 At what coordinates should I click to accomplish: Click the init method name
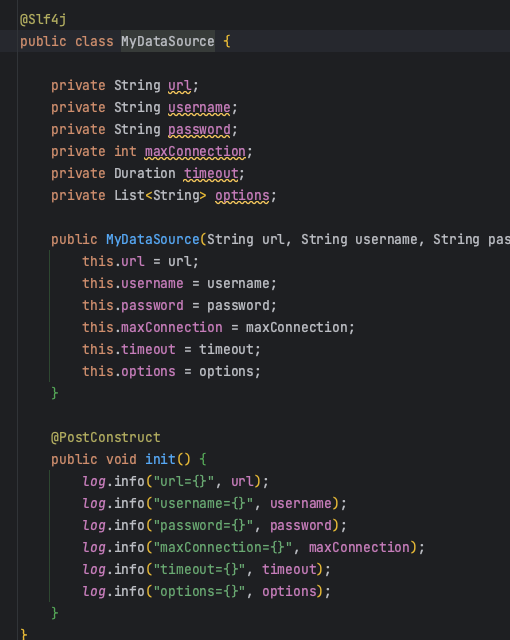pyautogui.click(x=160, y=460)
